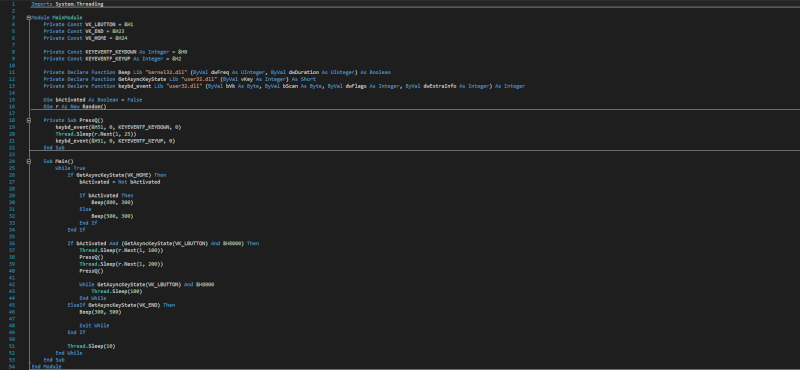Click 'bScan' parameter on line 13

point(290,86)
